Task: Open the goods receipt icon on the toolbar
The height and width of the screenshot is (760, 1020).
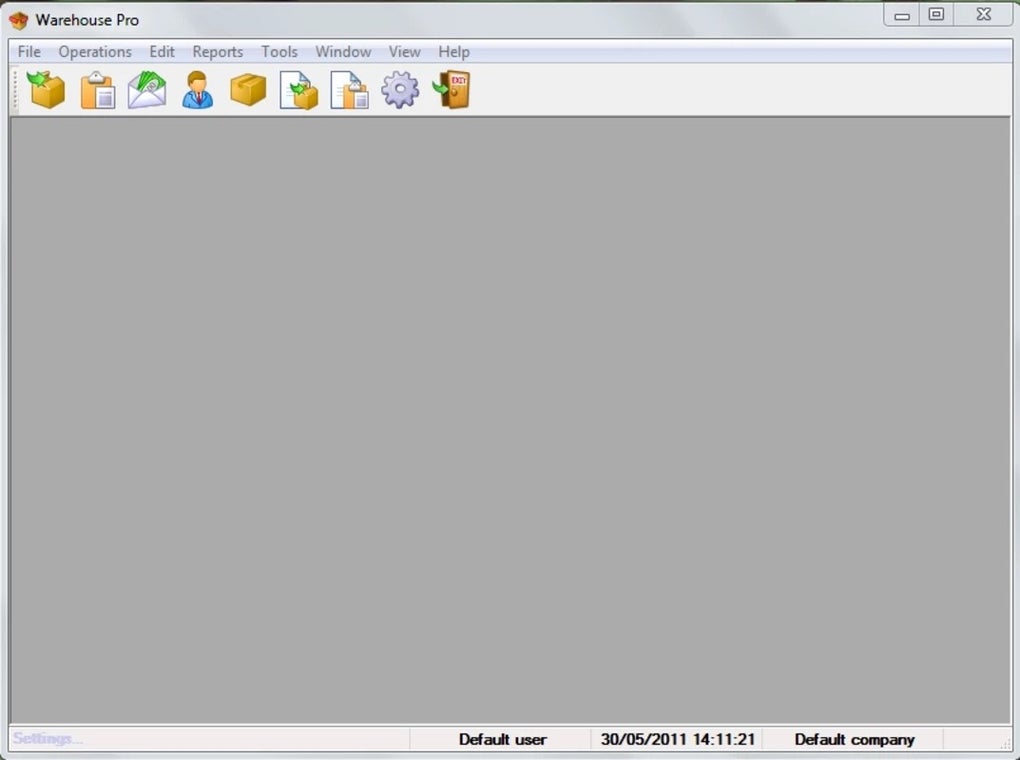Action: [46, 89]
